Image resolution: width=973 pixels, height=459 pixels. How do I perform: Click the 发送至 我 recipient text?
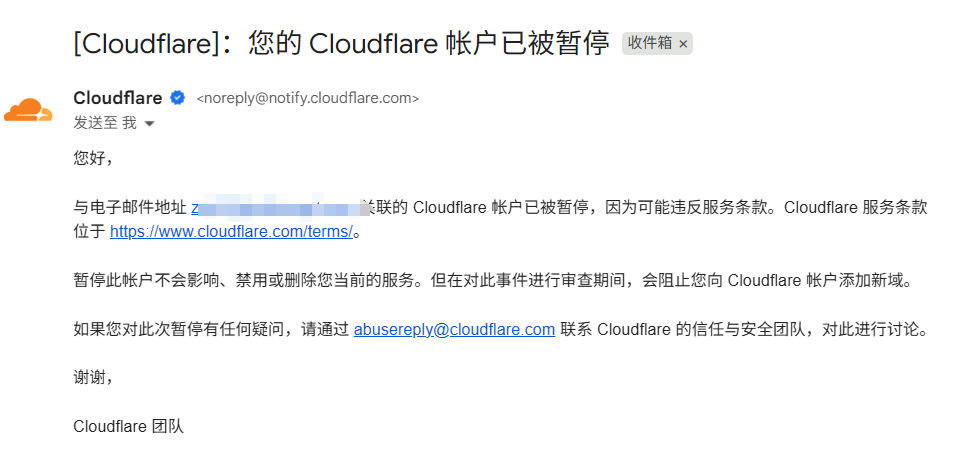(x=105, y=123)
